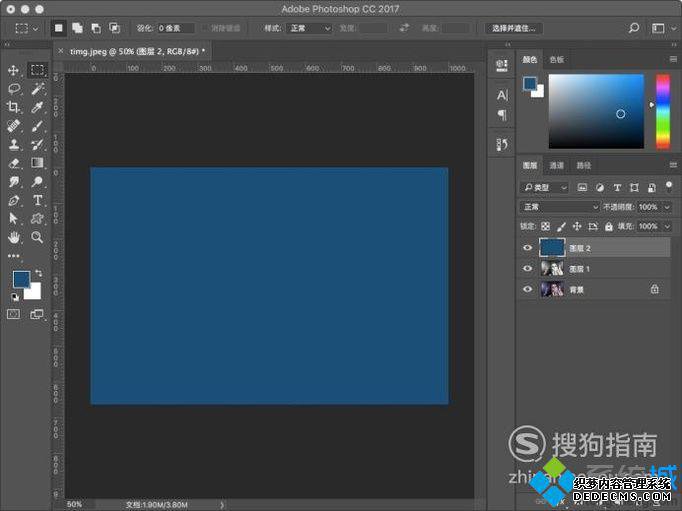Click the 选择并遮住 Select and Mask button

click(x=514, y=28)
